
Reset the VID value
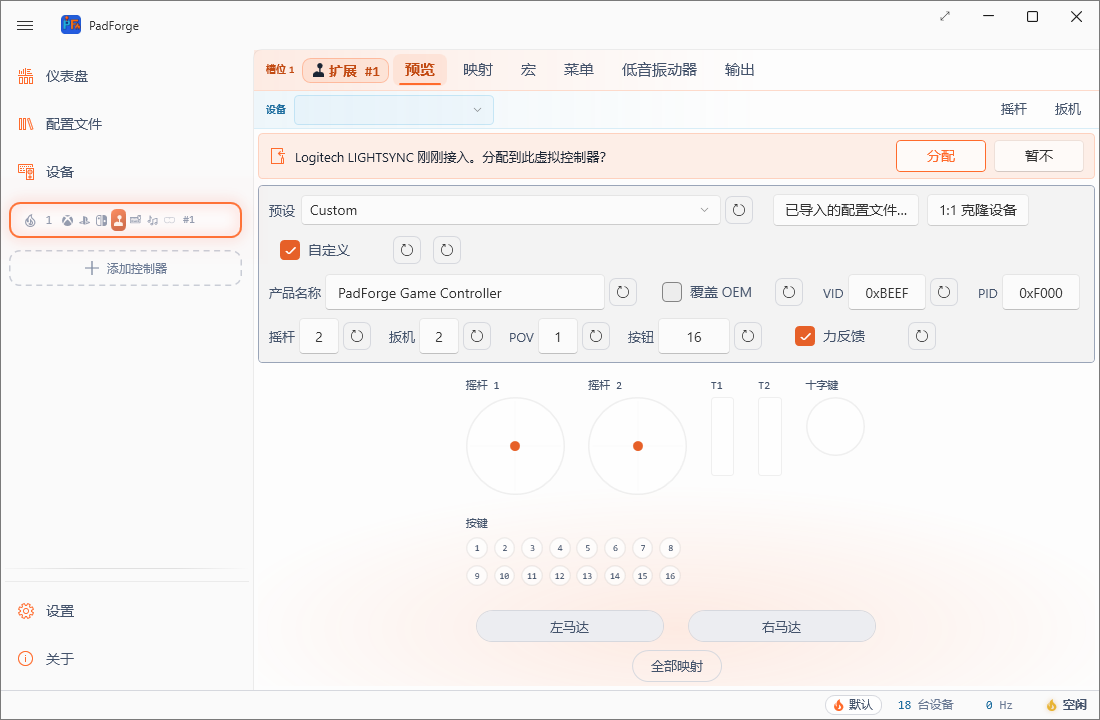point(944,292)
